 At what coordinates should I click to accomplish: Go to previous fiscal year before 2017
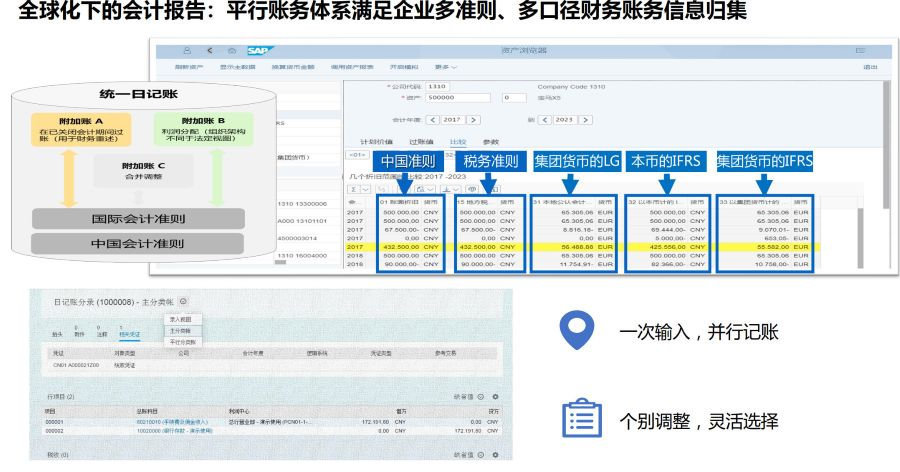pos(433,120)
